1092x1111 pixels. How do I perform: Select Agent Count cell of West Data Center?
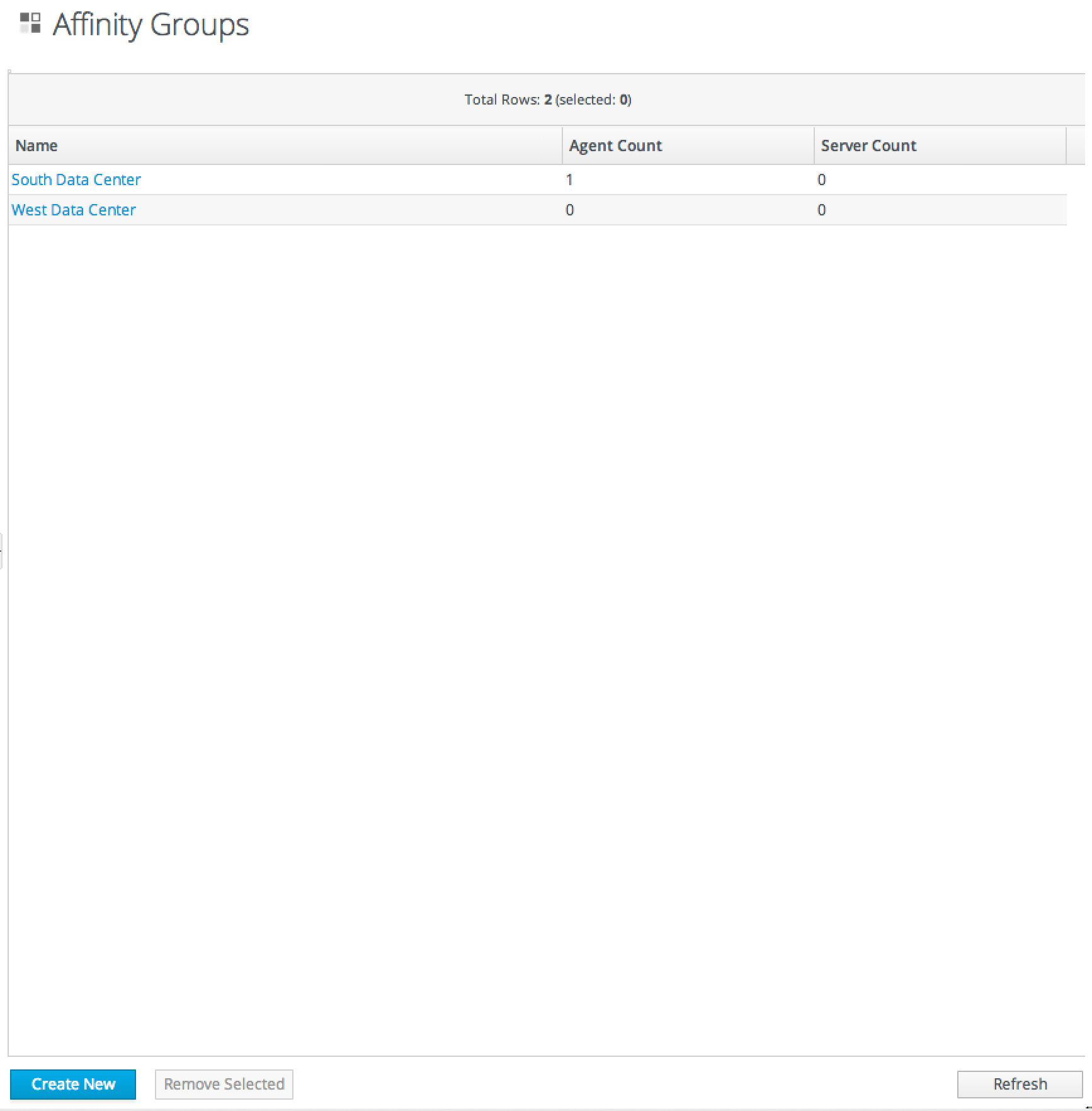tap(688, 210)
